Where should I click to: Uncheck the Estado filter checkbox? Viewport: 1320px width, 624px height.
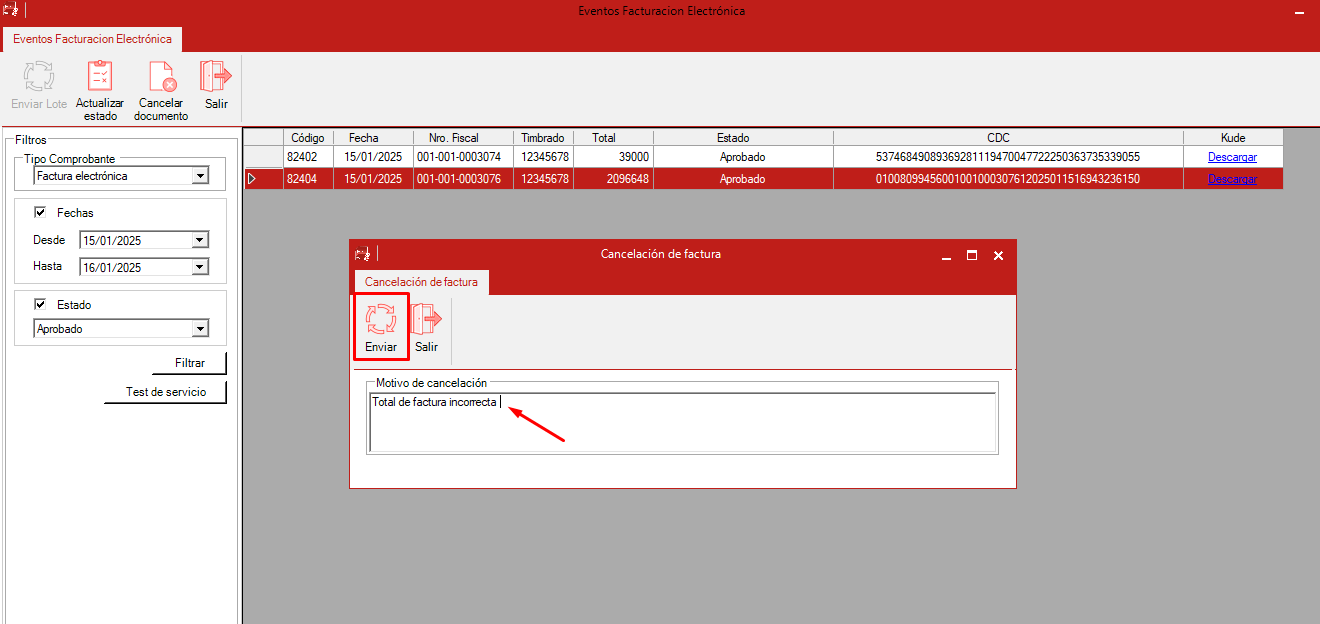(41, 305)
